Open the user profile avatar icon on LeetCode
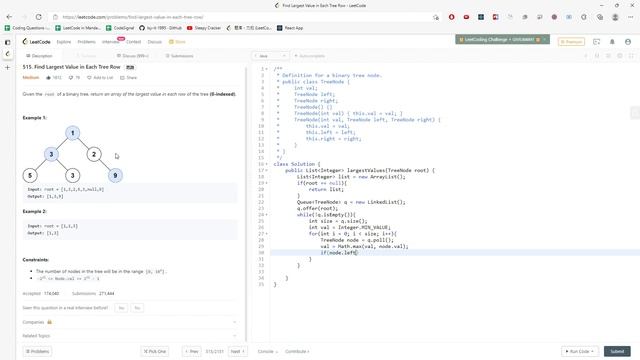Viewport: 640px width, 360px height. pyautogui.click(x=628, y=42)
